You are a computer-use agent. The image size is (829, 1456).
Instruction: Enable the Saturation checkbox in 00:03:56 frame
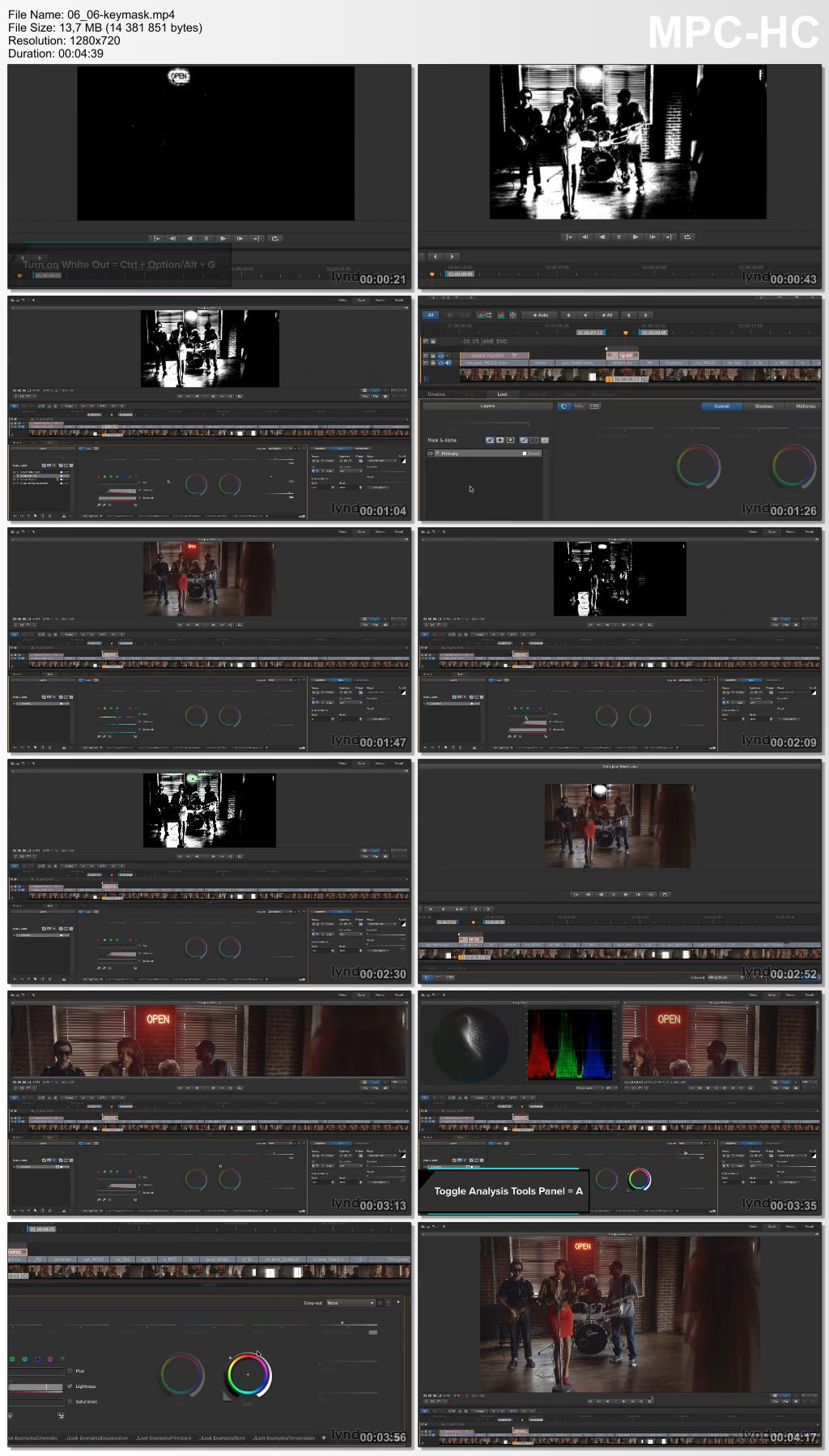[x=70, y=1402]
